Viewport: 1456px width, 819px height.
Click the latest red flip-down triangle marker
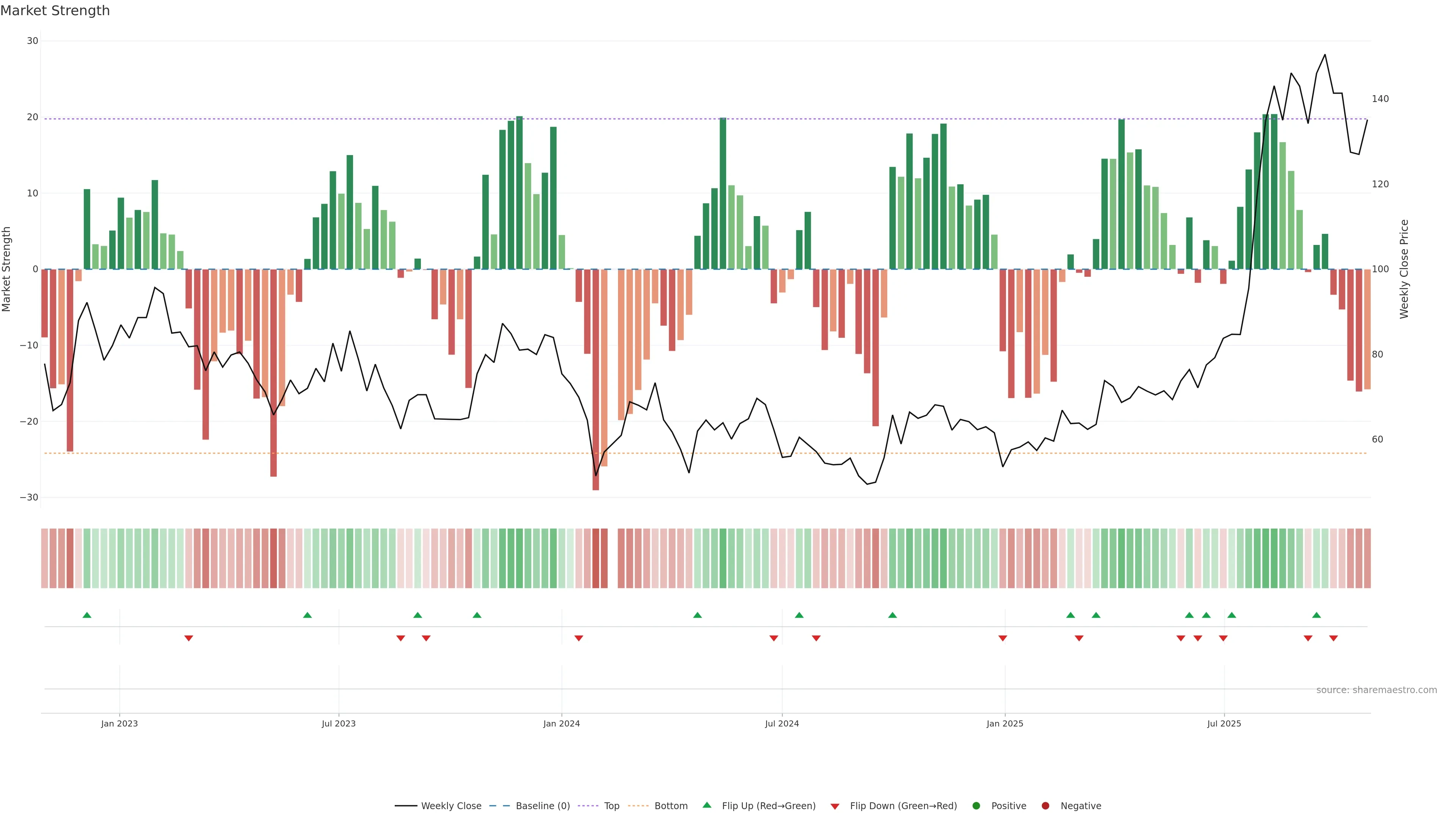click(x=1334, y=638)
